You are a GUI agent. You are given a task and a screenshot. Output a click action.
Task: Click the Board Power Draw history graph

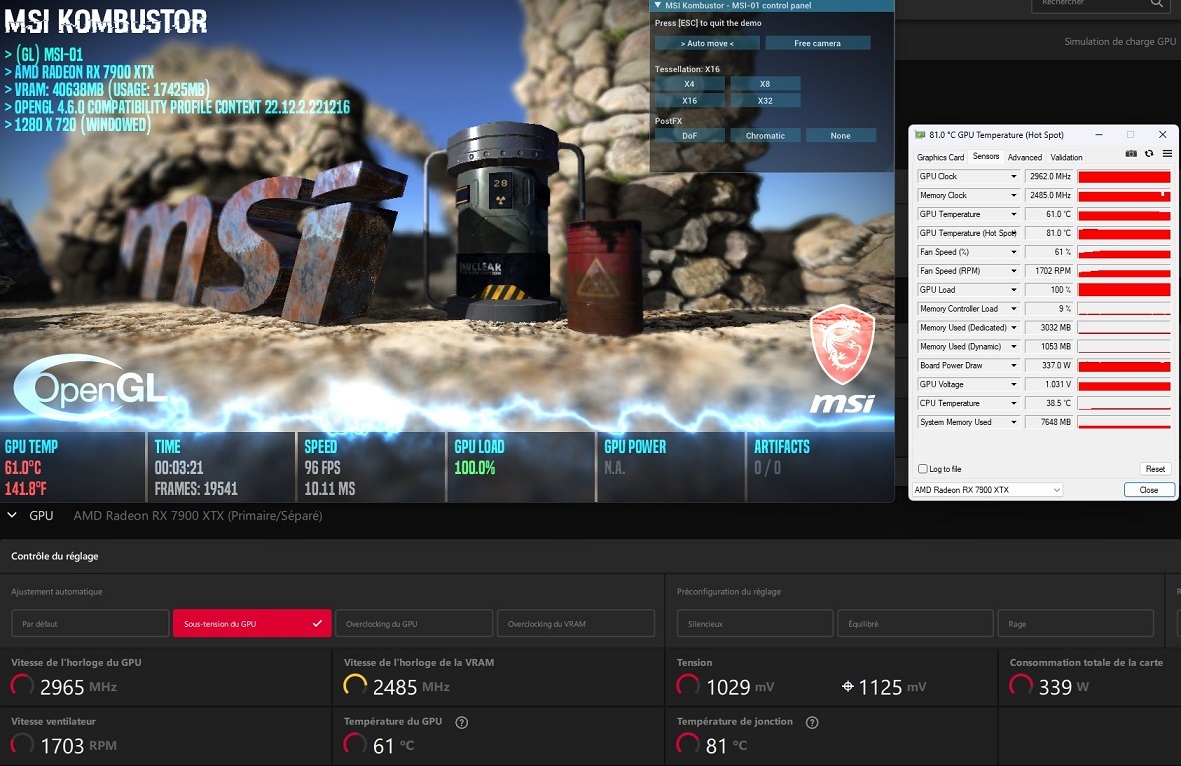tap(1124, 365)
